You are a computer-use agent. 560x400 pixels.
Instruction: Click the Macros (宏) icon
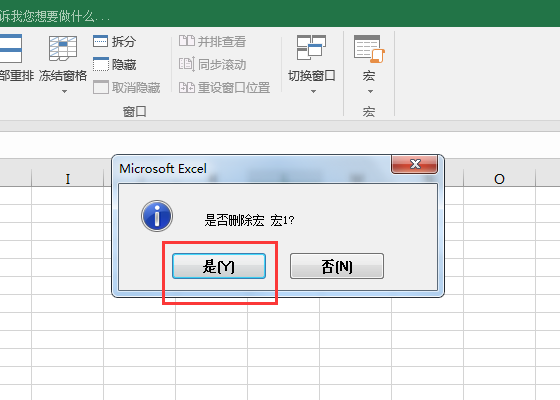[x=369, y=49]
